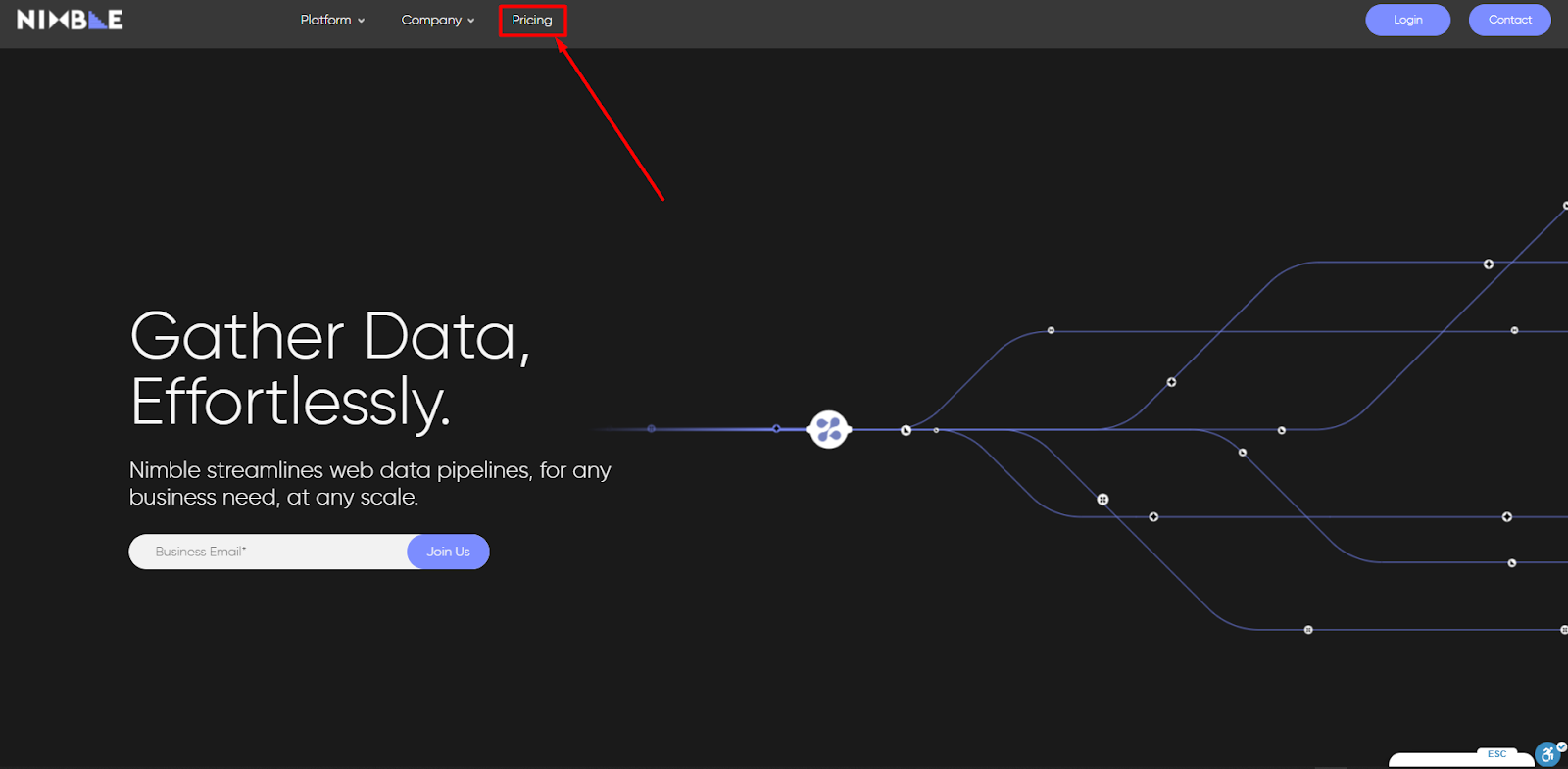Open the accessibility wheelchair widget
This screenshot has height=769, width=1568.
[1547, 755]
